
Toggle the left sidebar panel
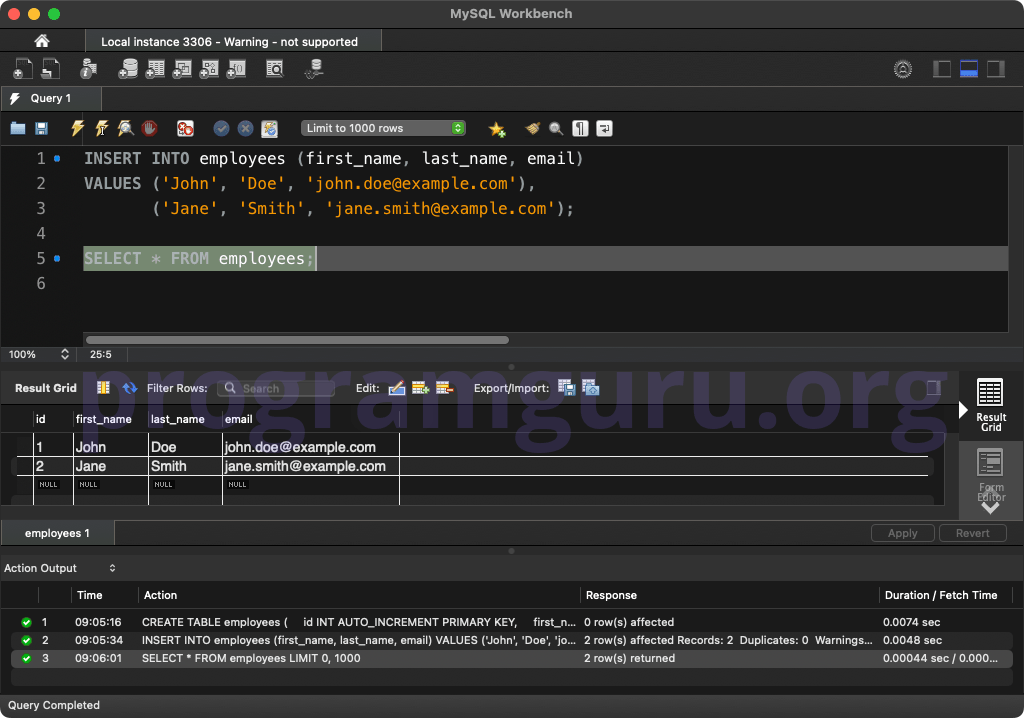coord(942,69)
